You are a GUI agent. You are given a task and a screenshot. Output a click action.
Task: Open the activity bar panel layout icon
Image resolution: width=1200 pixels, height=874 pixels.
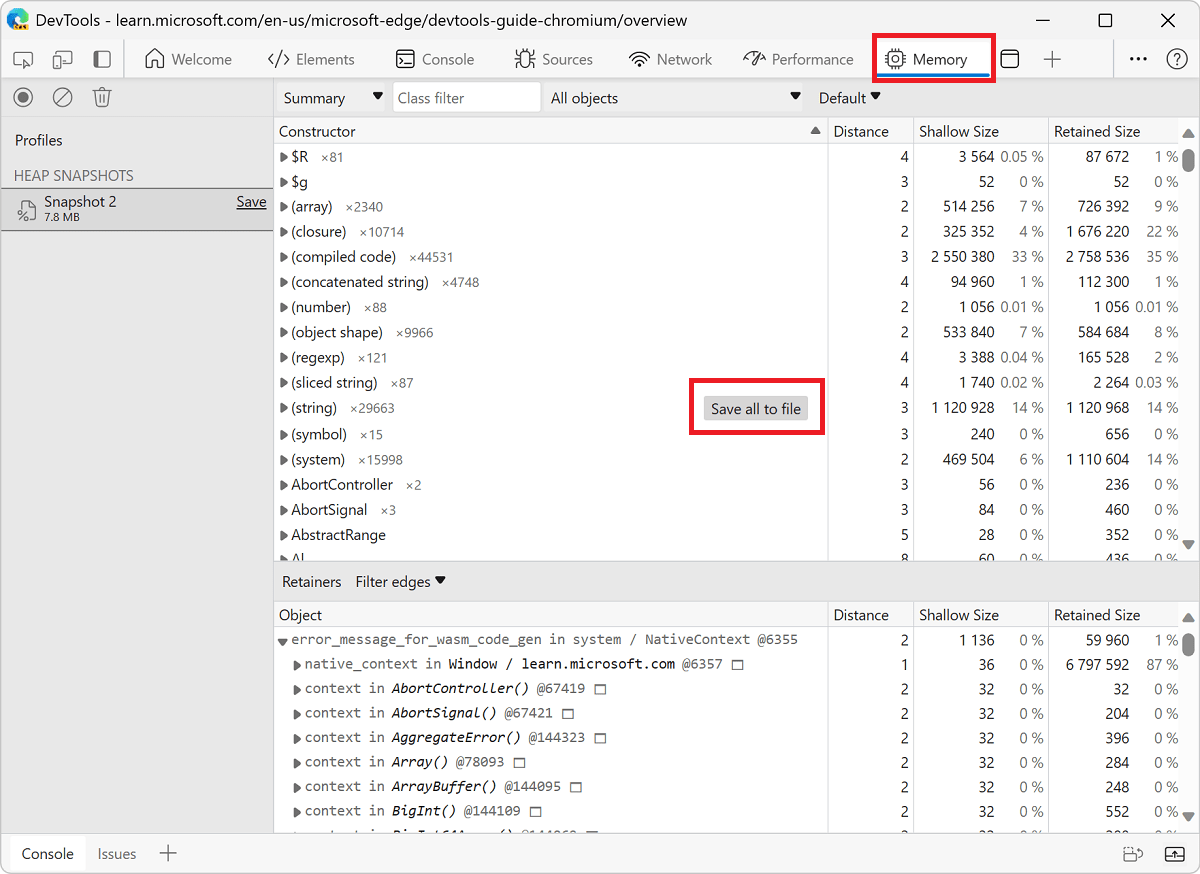[x=101, y=59]
